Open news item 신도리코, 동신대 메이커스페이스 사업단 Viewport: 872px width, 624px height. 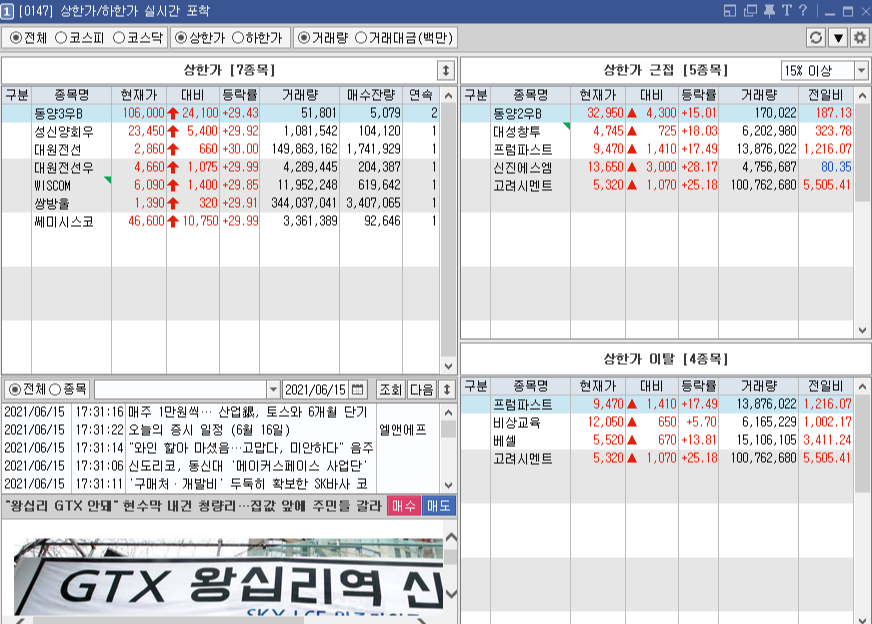pos(247,466)
